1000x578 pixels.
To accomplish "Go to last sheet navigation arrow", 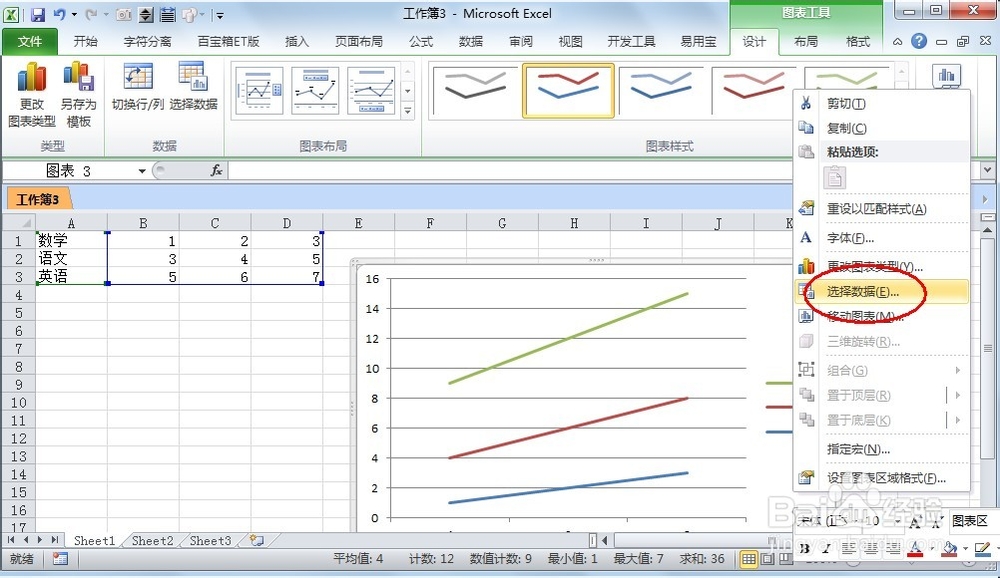I will pyautogui.click(x=55, y=540).
